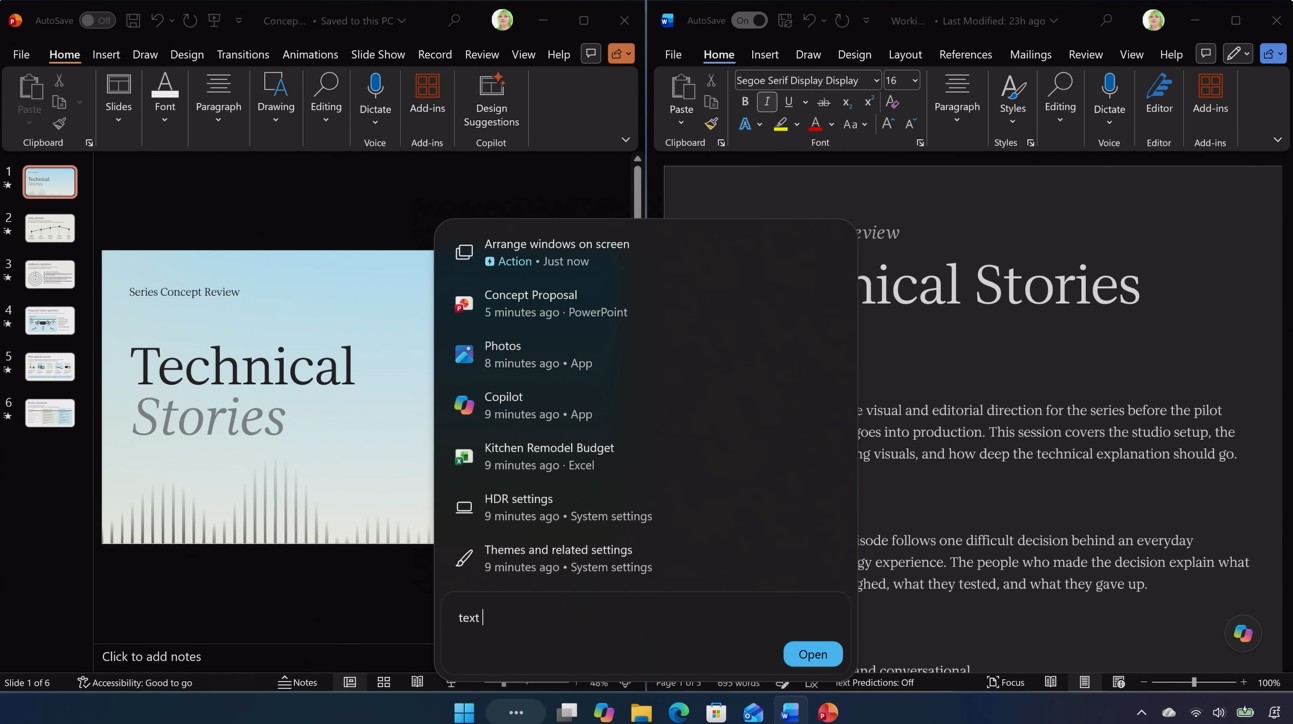Toggle Italic formatting in Word

[767, 102]
